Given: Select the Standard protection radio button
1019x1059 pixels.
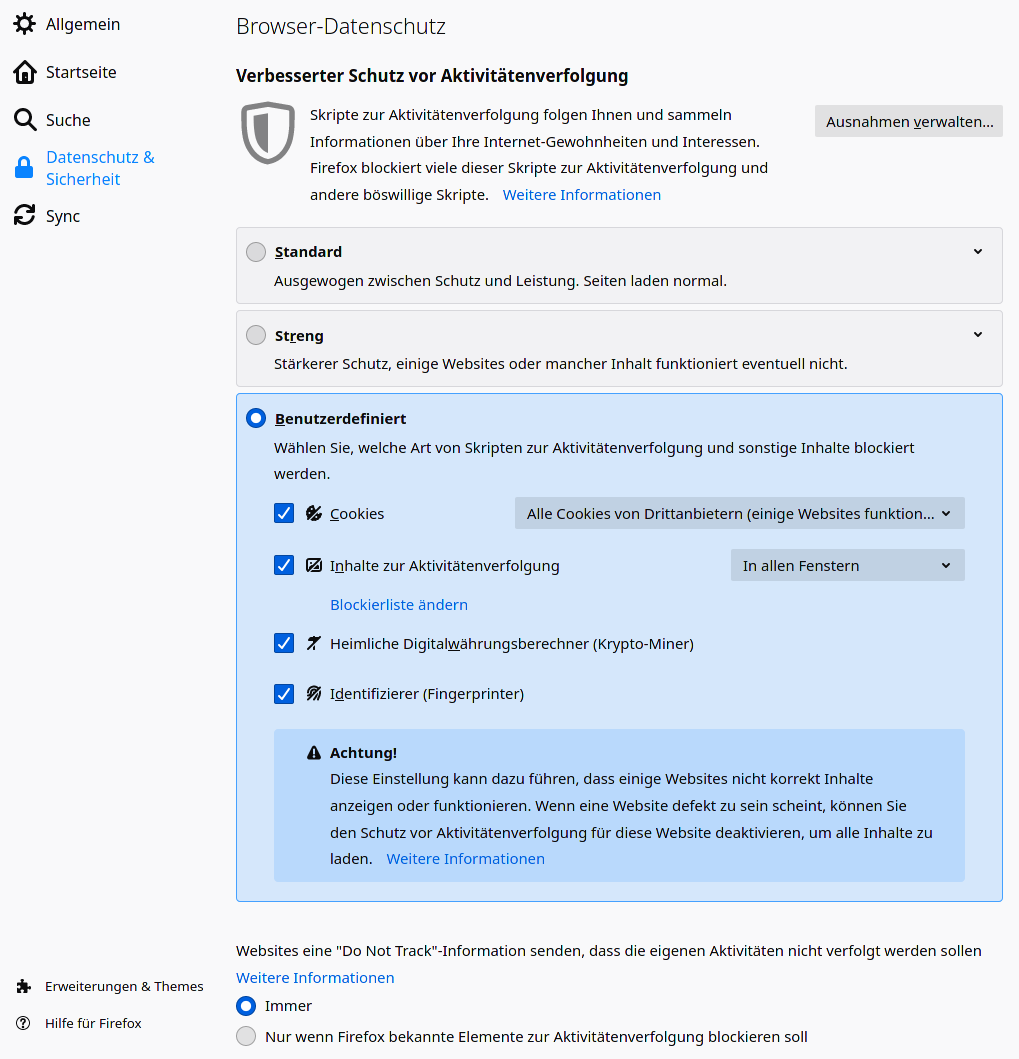Looking at the screenshot, I should coord(256,252).
